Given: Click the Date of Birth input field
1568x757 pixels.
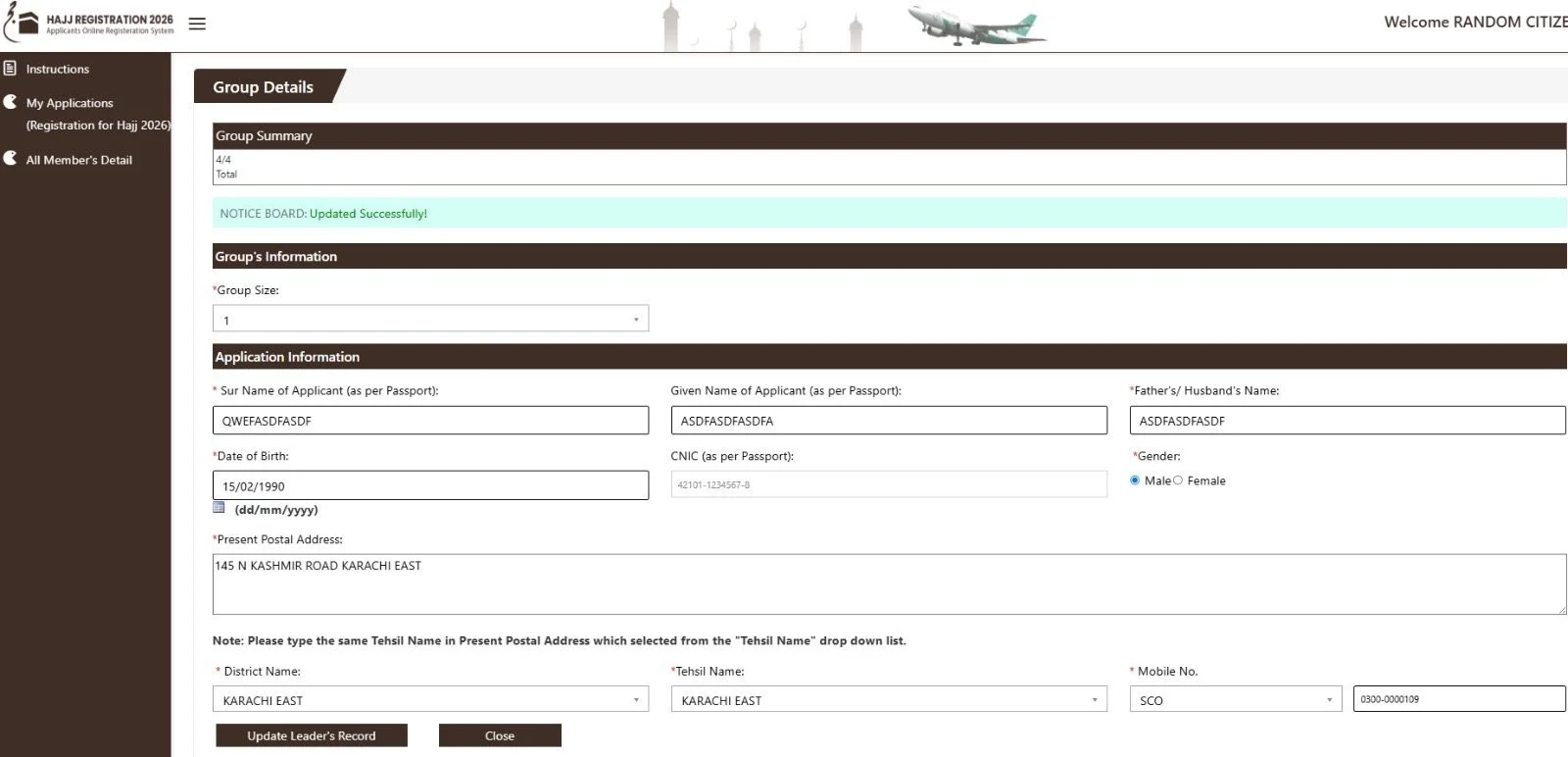Looking at the screenshot, I should pyautogui.click(x=430, y=485).
